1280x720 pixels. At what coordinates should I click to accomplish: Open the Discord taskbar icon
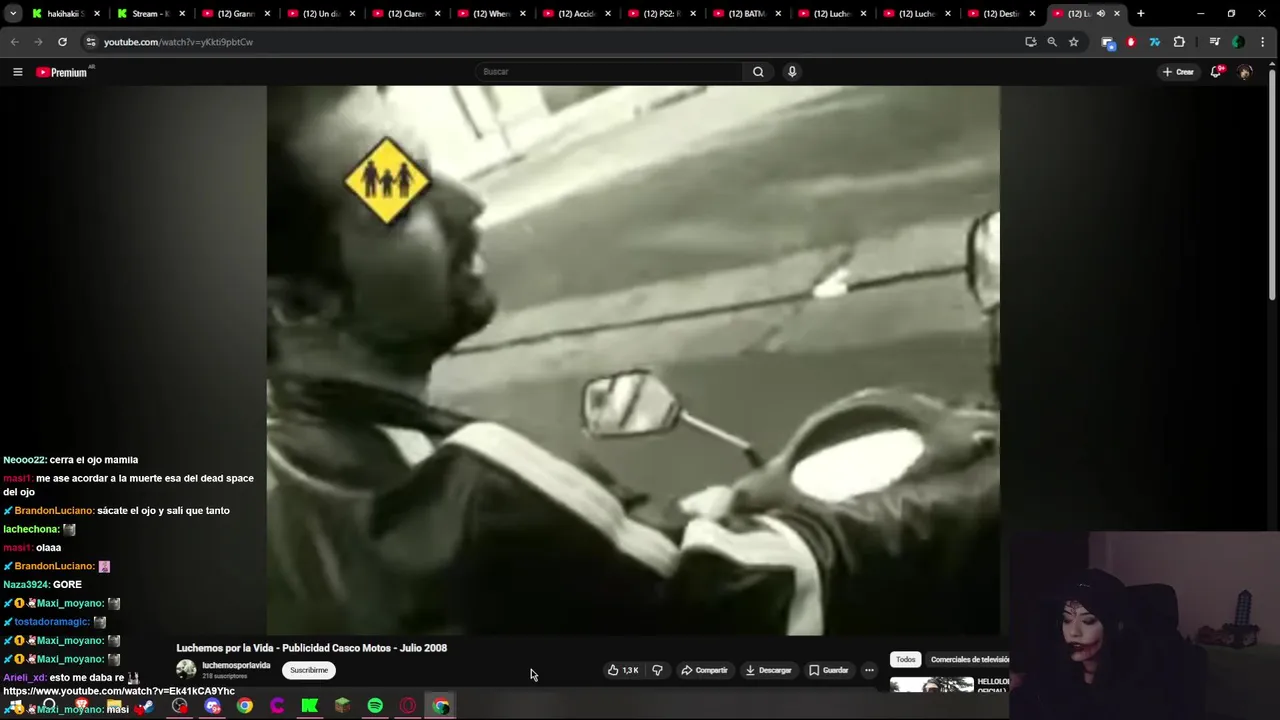click(x=212, y=706)
